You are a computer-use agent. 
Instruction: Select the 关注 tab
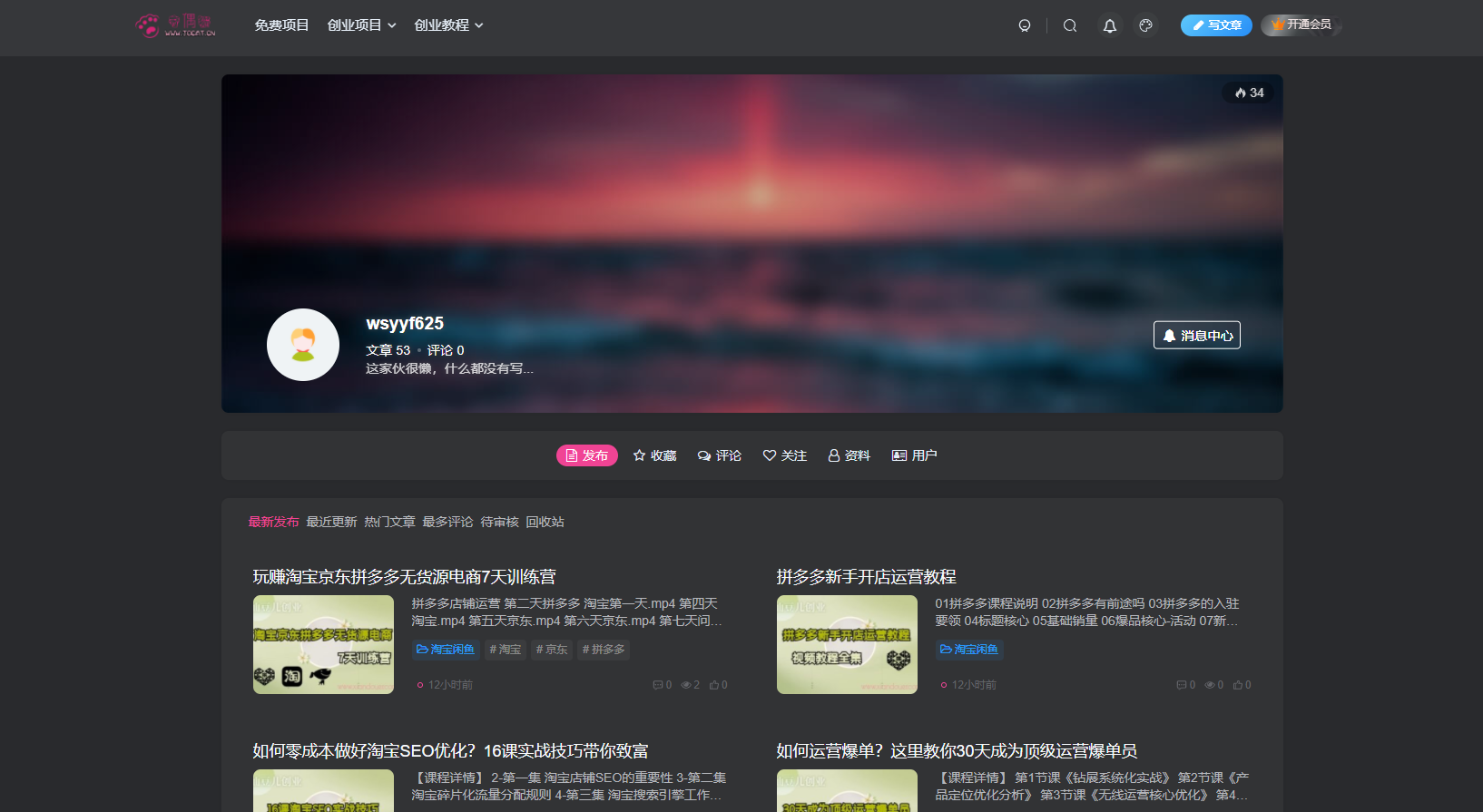click(x=785, y=455)
